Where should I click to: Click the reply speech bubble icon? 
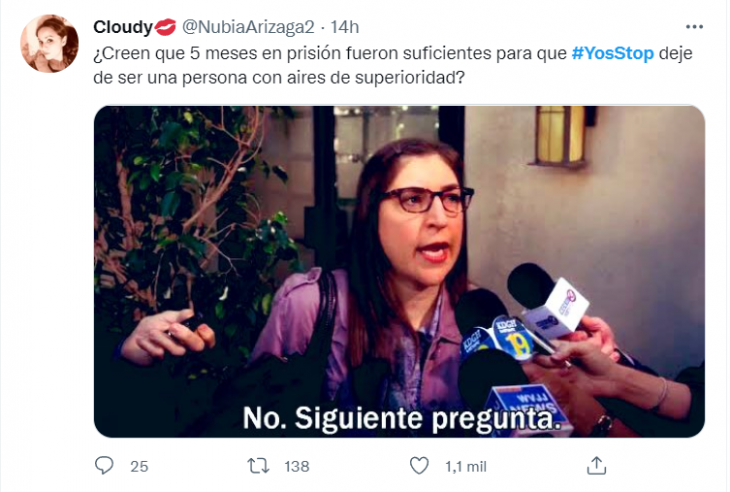click(x=104, y=465)
